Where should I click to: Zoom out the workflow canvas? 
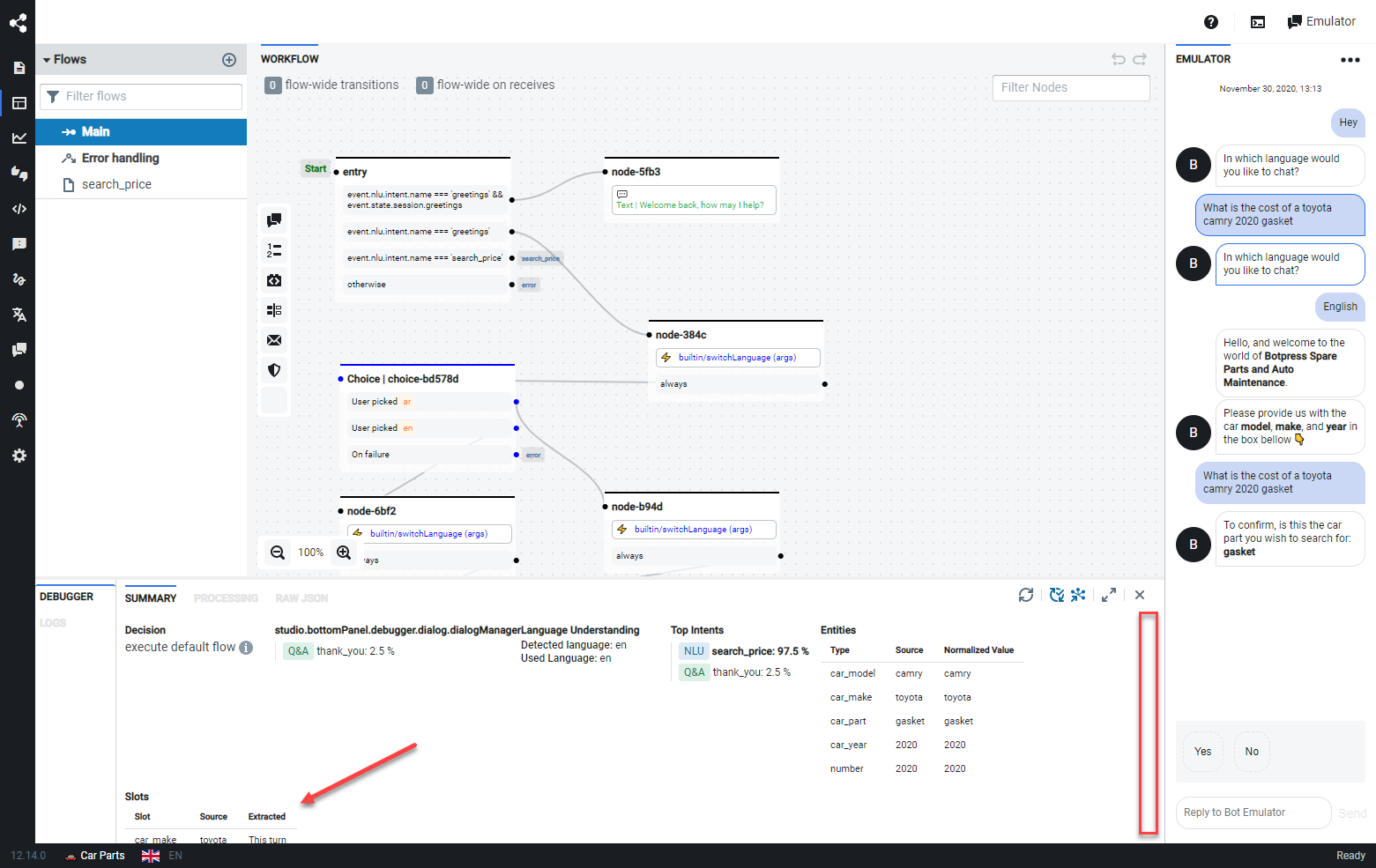click(x=277, y=552)
